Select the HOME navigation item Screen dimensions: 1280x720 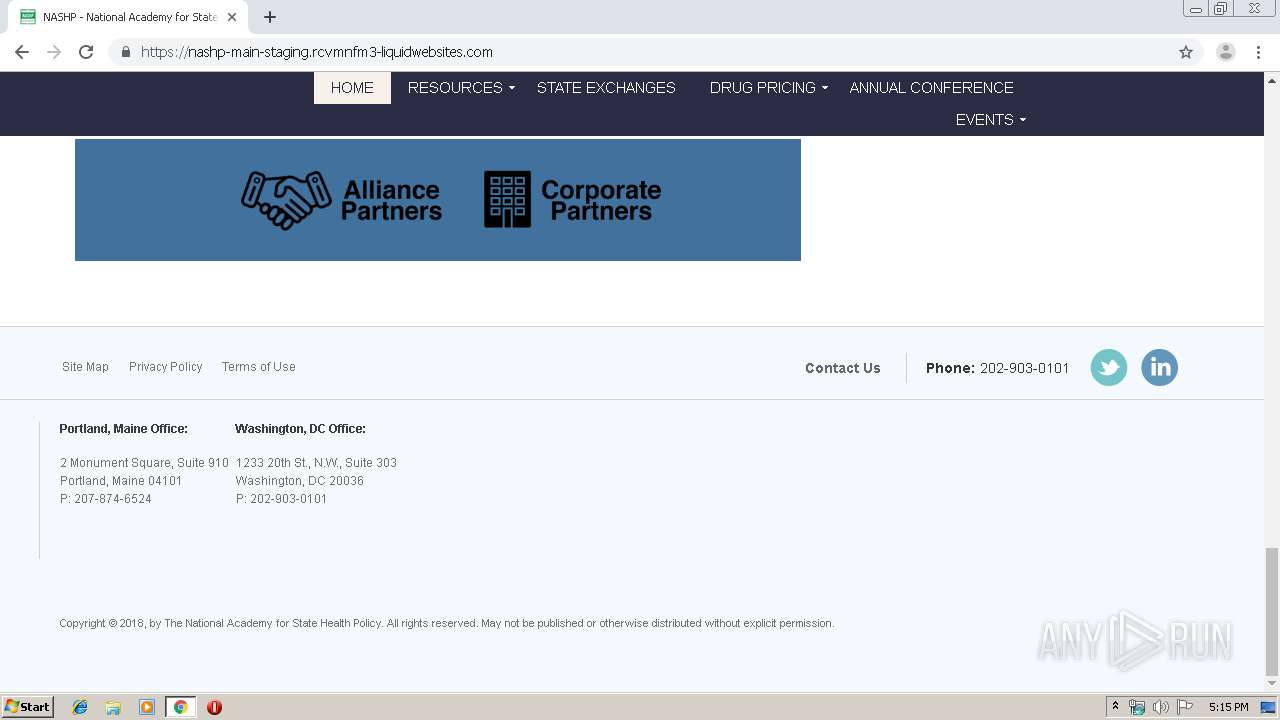pyautogui.click(x=352, y=88)
